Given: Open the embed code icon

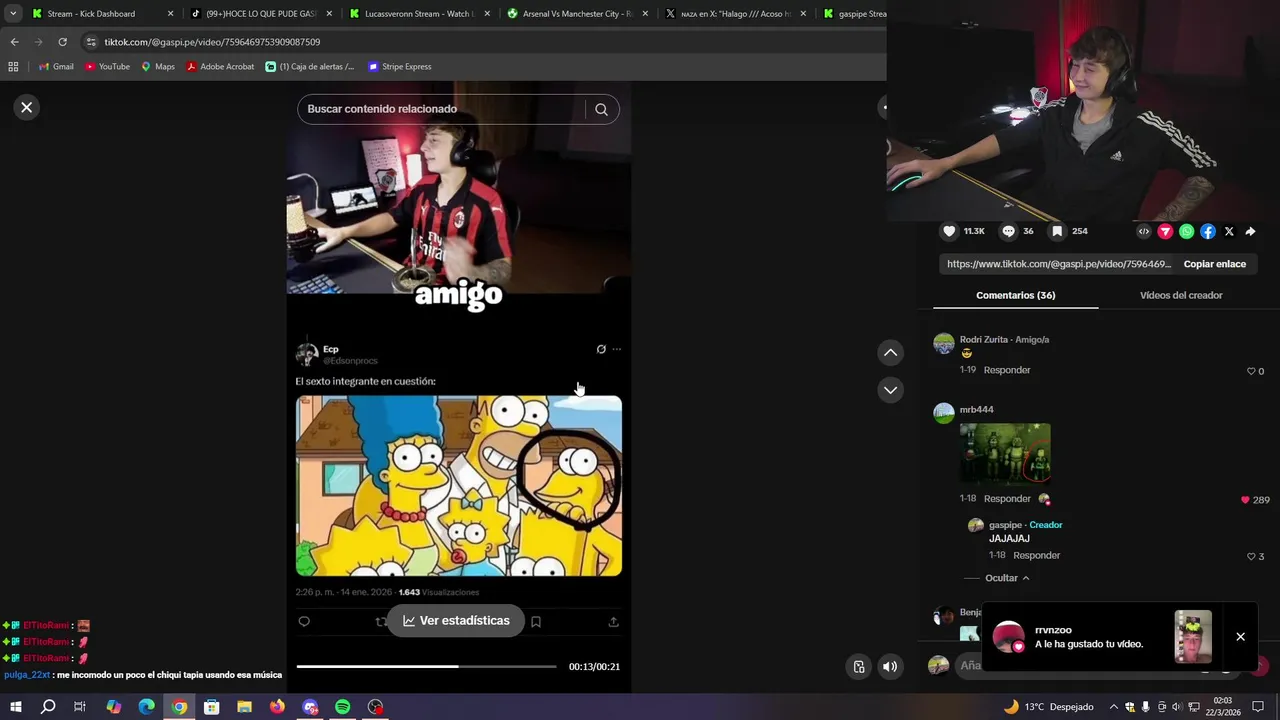Looking at the screenshot, I should coord(1144,231).
